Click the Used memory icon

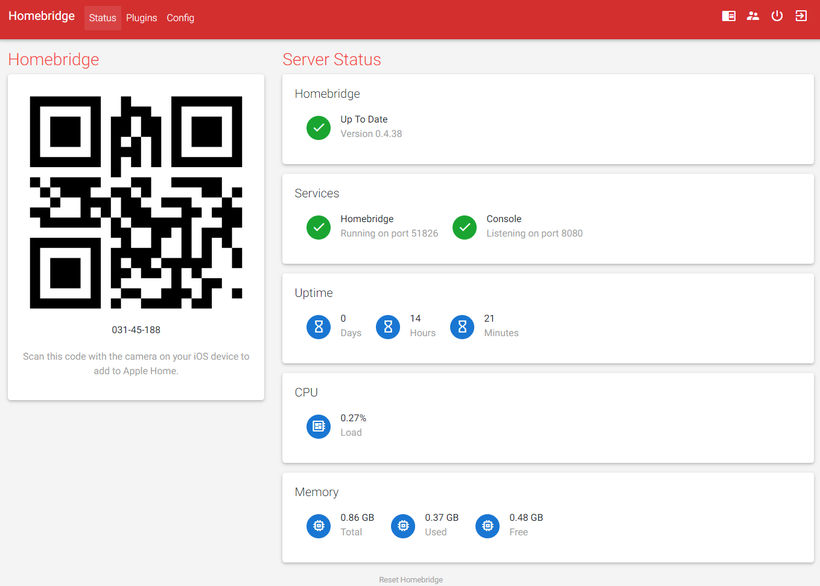tap(403, 526)
